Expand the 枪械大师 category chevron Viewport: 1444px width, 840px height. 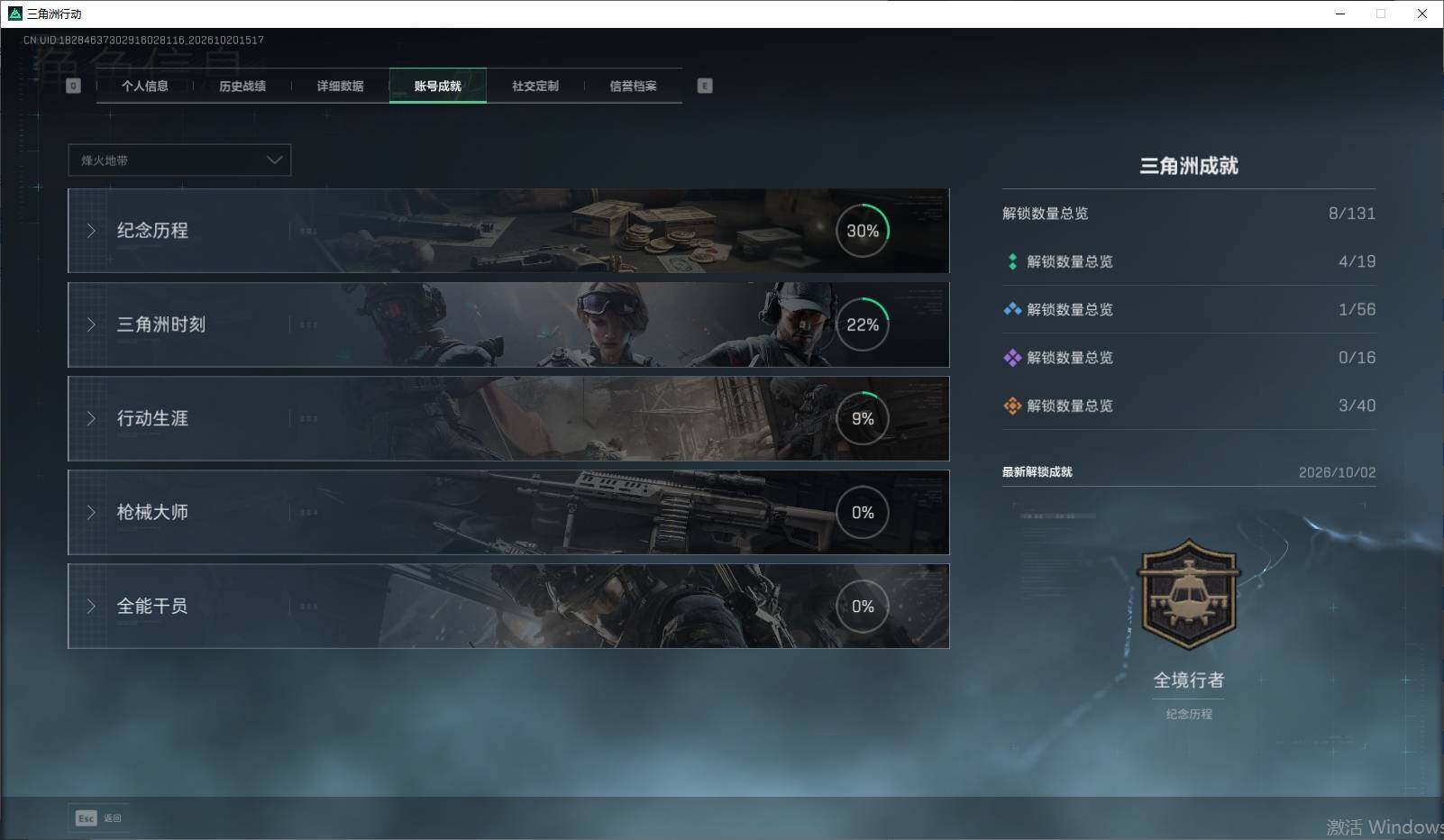(x=91, y=512)
